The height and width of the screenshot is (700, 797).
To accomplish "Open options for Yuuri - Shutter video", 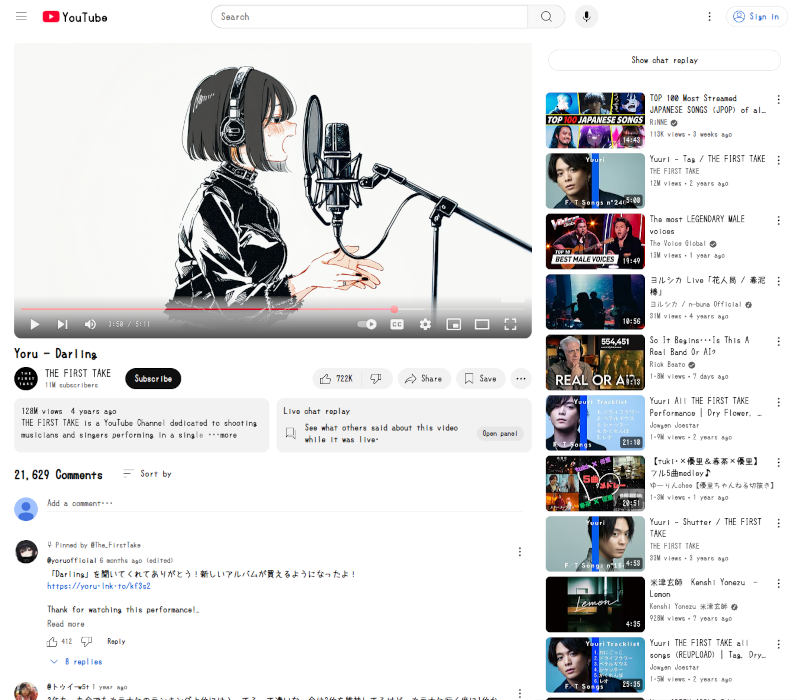I will [778, 523].
